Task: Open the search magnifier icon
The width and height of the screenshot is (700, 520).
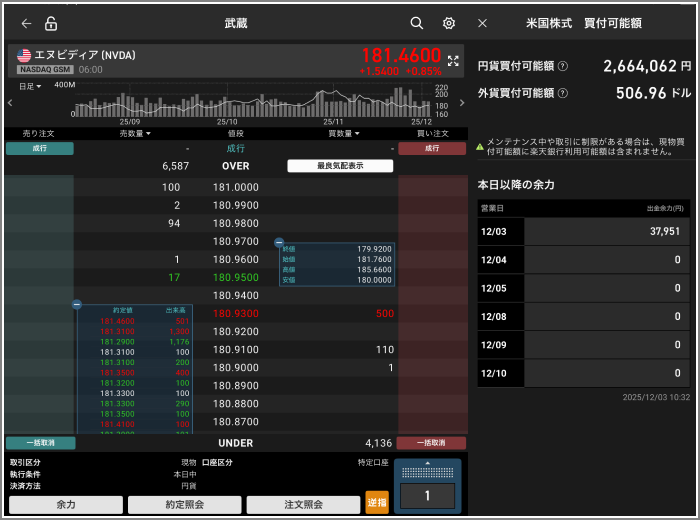Action: (x=417, y=23)
